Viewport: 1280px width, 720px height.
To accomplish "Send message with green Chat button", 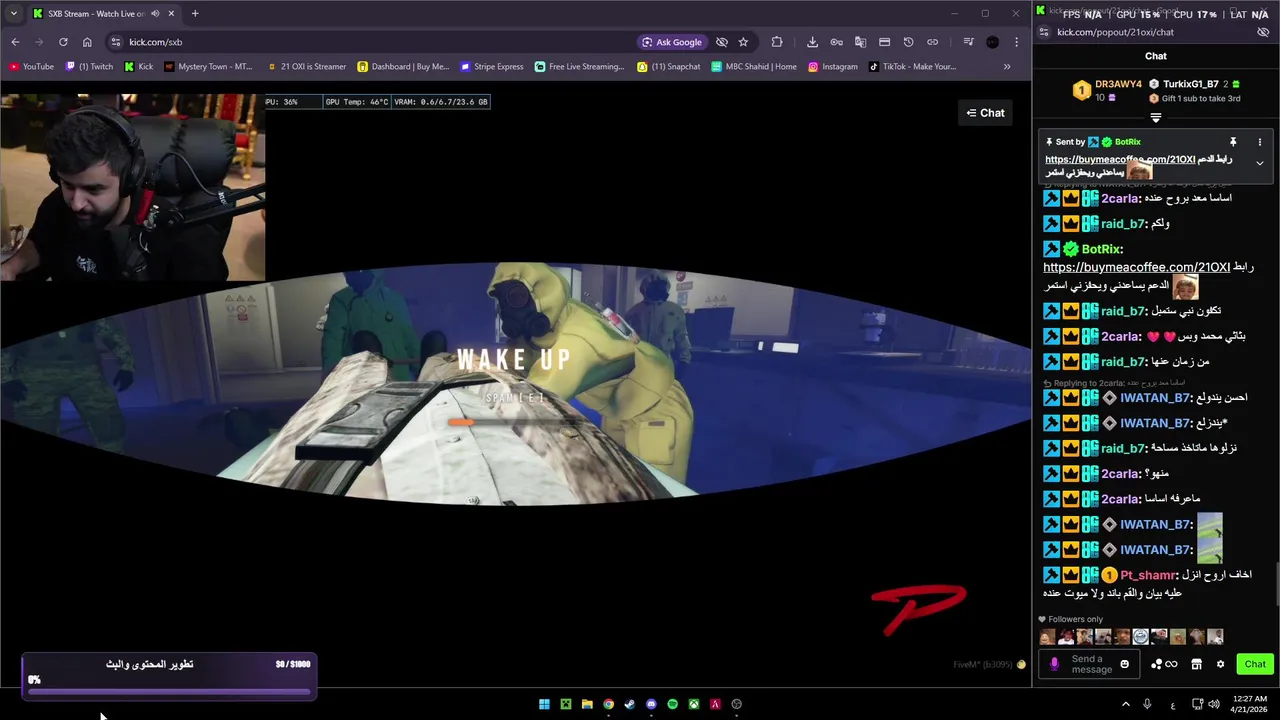I will click(x=1255, y=664).
